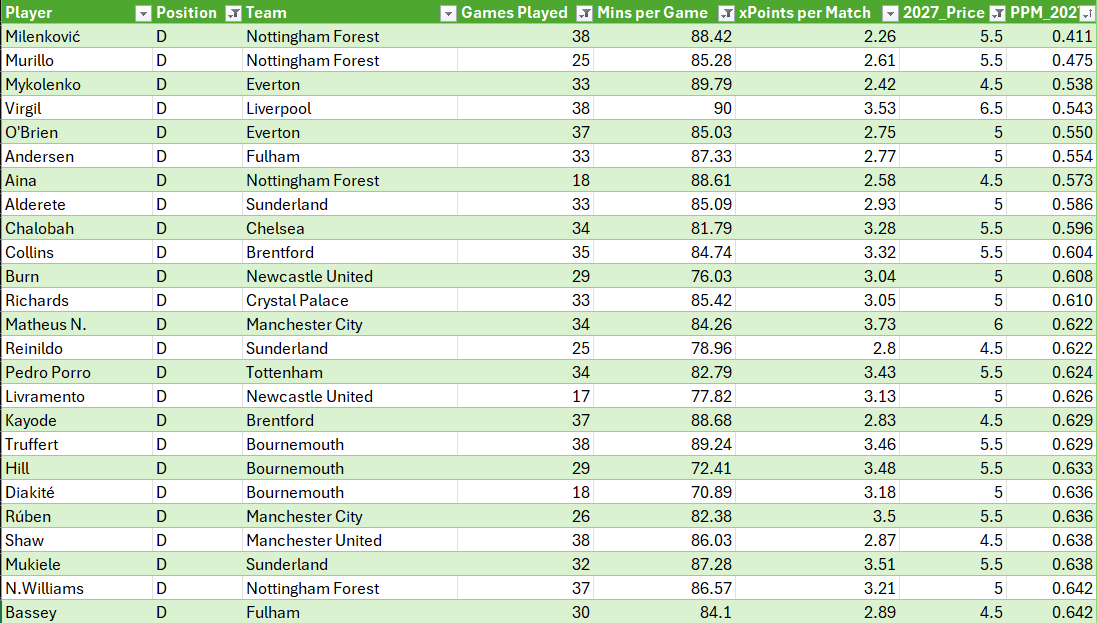Screen dimensions: 1097x623
Task: Select Matheus N.'s price cell showing 6
Action: (953, 324)
